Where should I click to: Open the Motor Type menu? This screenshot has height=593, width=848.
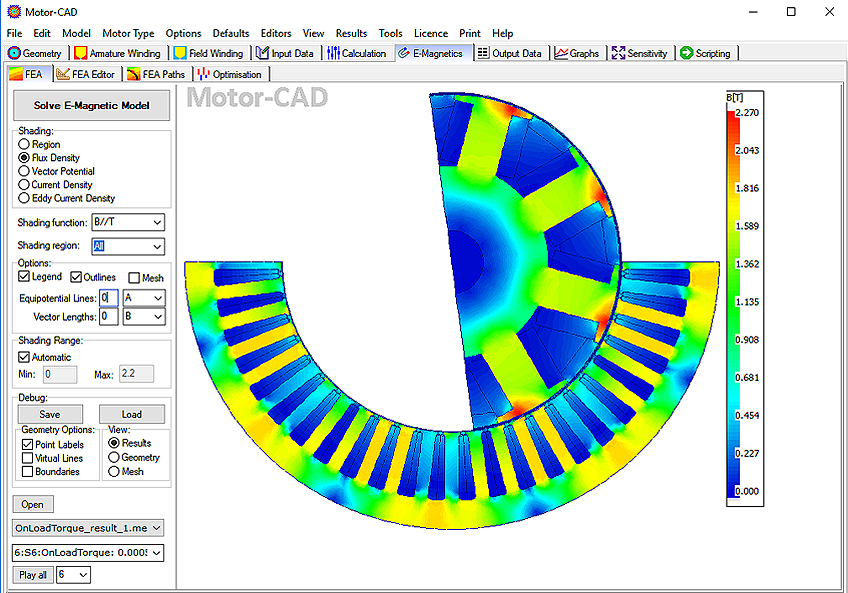tap(128, 33)
